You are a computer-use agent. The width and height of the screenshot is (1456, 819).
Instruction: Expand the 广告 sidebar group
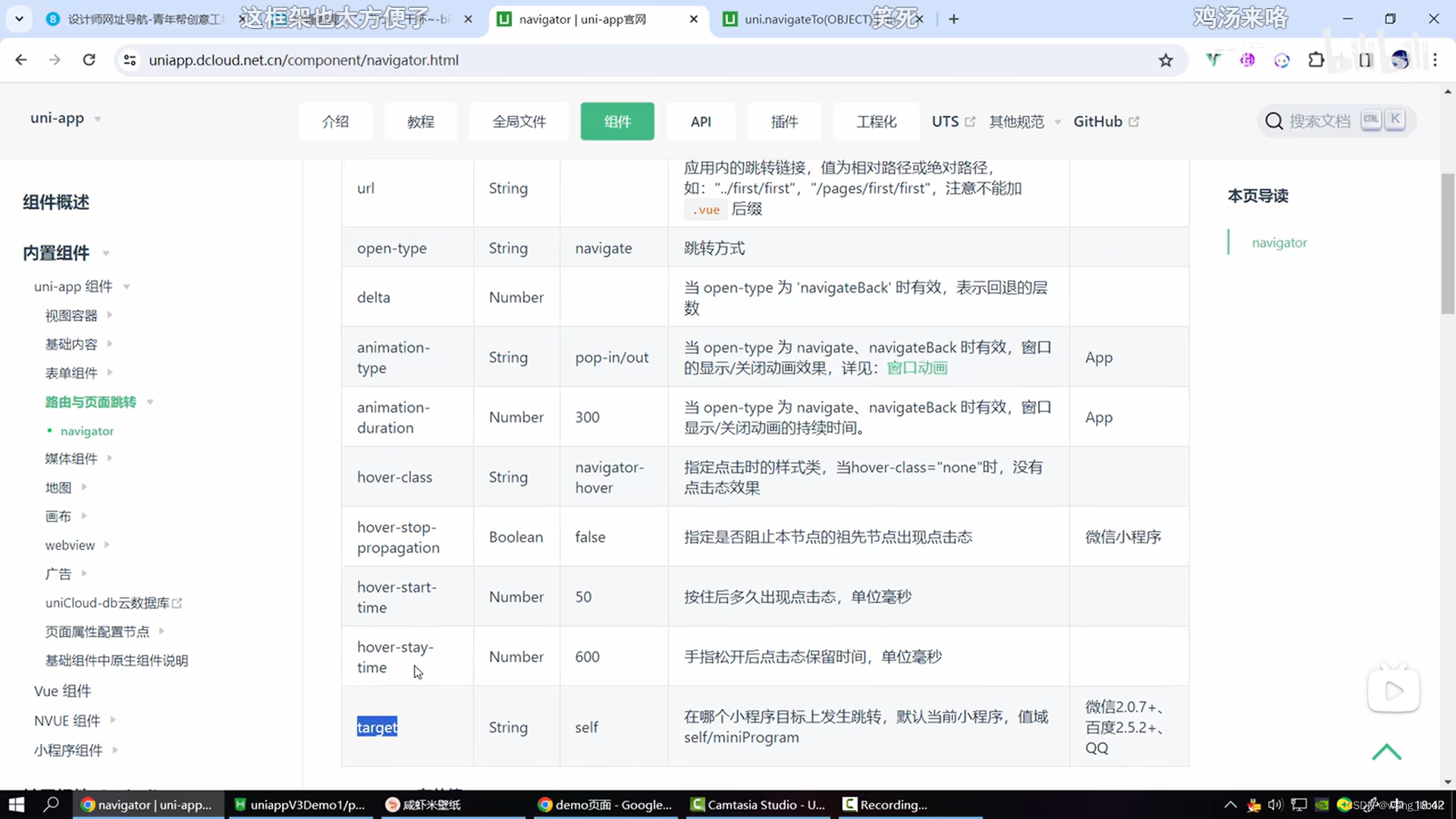coord(66,573)
